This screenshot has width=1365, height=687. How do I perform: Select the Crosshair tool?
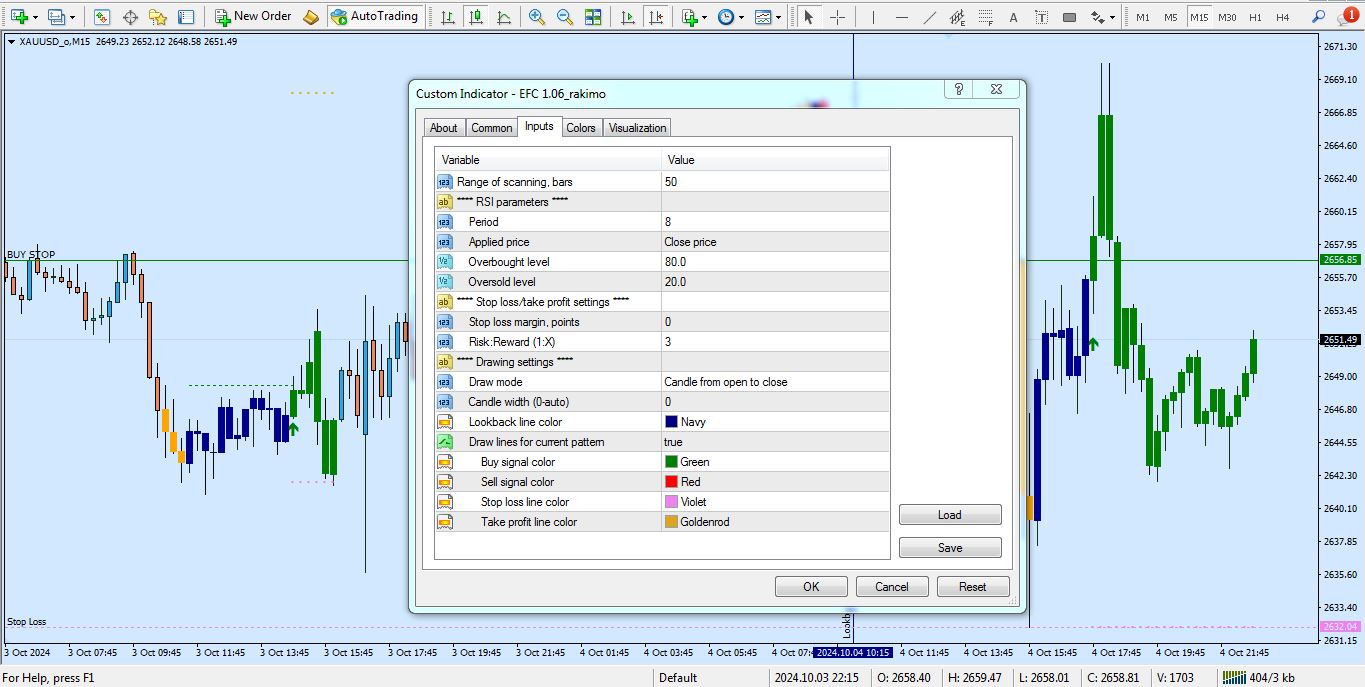click(837, 17)
